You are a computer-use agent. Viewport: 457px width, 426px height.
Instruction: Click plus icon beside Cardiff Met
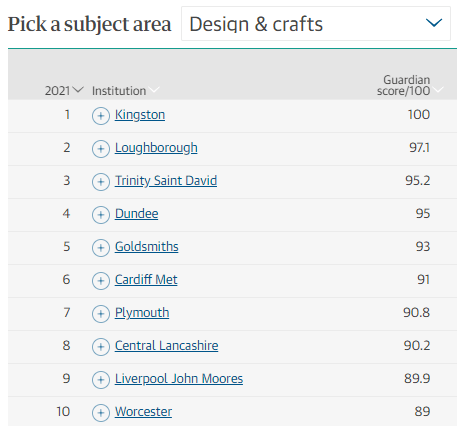(x=101, y=281)
